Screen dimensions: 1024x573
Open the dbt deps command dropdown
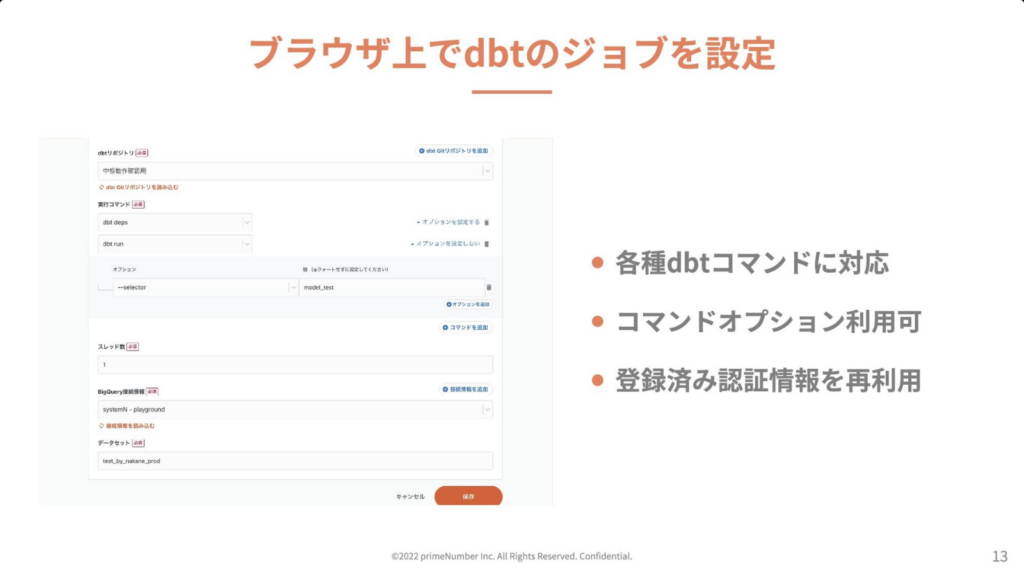pyautogui.click(x=246, y=222)
